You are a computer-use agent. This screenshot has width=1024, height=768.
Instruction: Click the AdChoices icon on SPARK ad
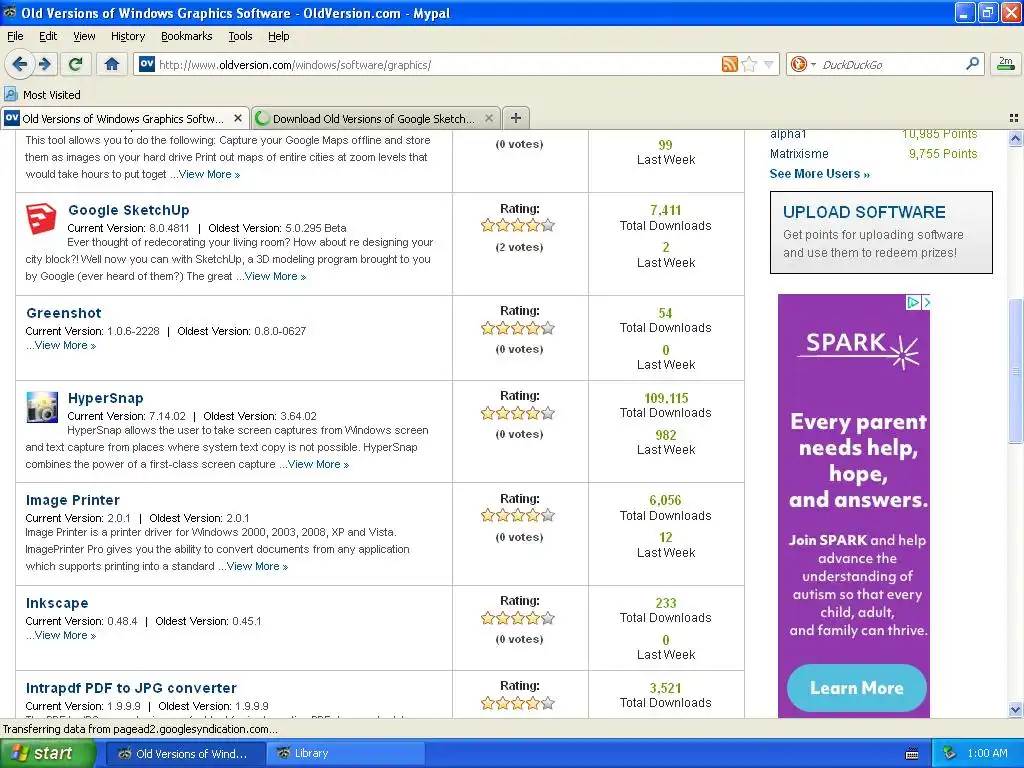913,302
